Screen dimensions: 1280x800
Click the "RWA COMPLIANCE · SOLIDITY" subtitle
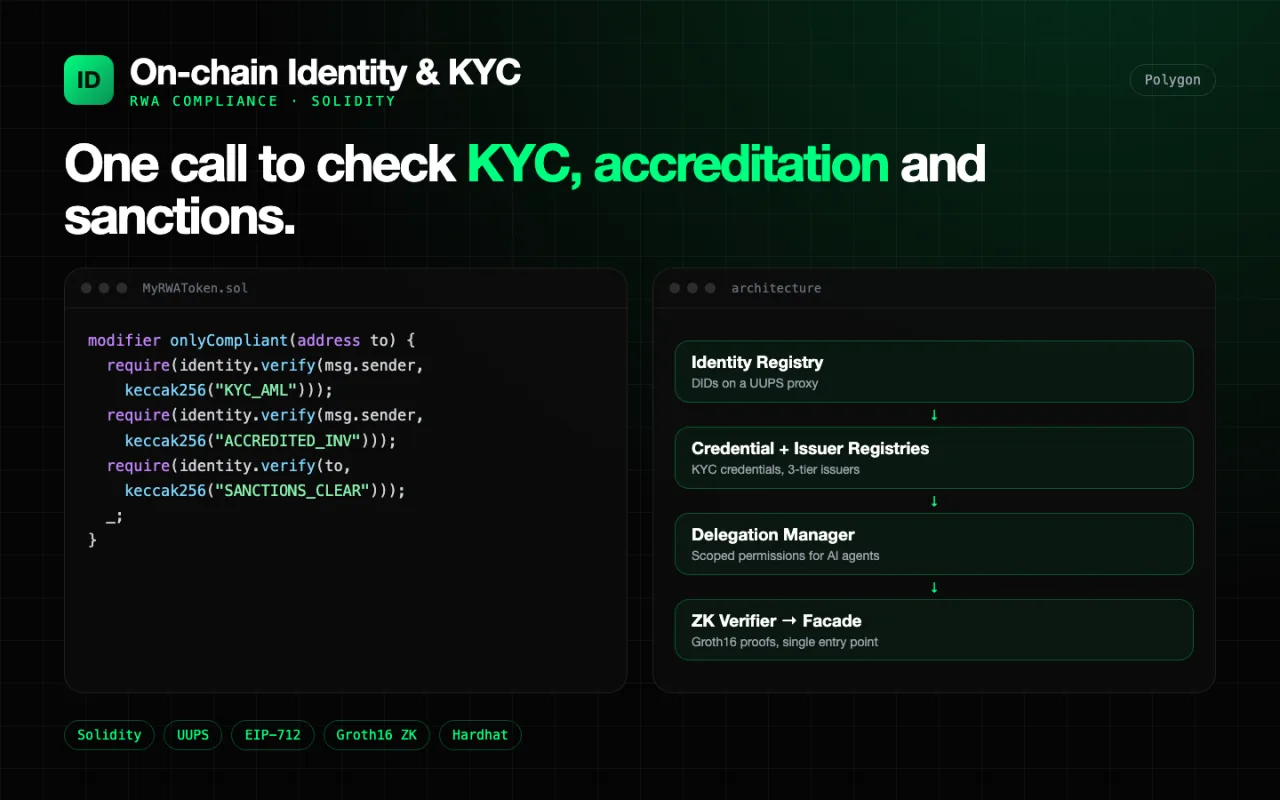(263, 101)
